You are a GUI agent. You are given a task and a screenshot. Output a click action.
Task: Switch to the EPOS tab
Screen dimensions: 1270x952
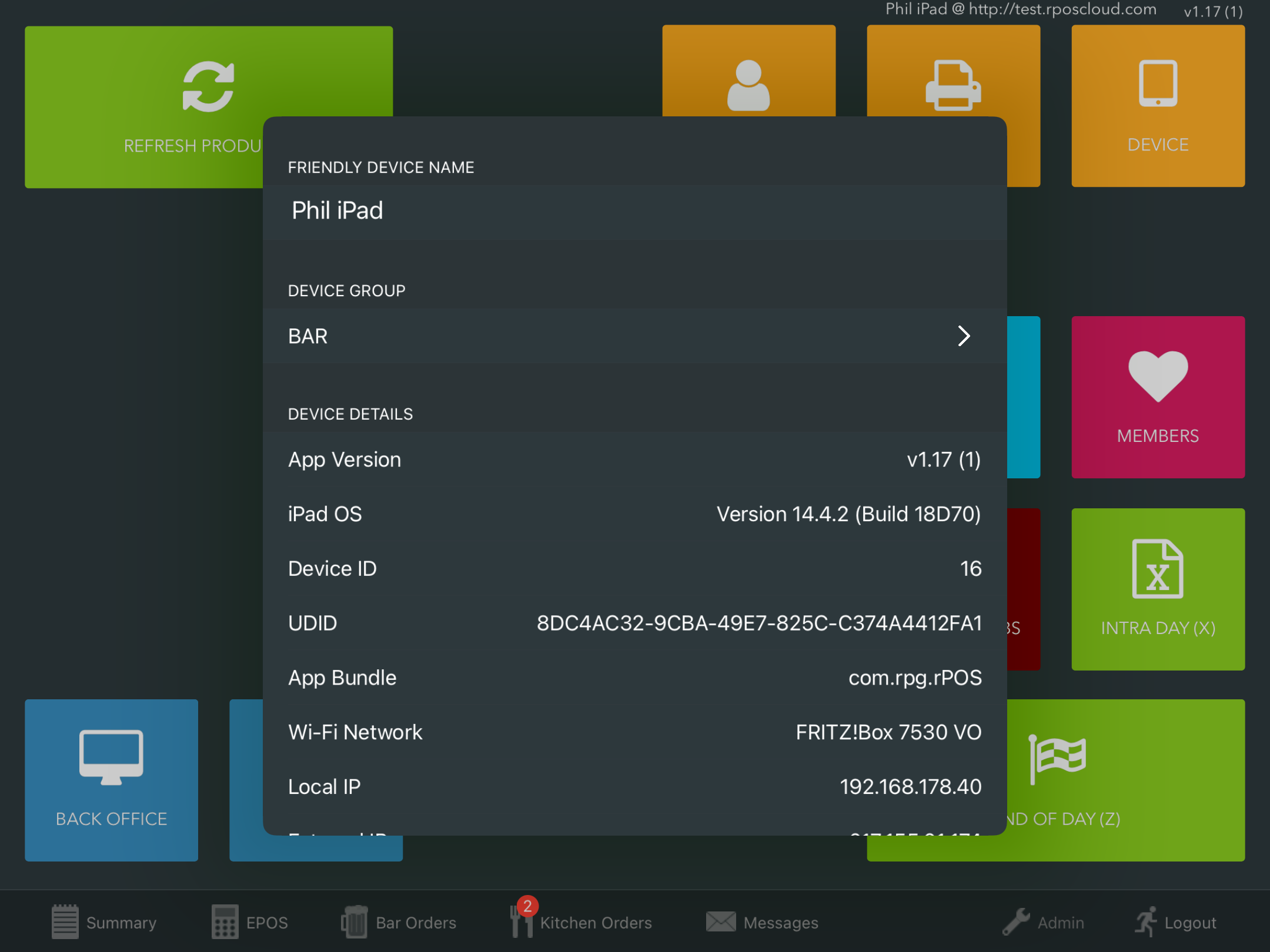click(x=250, y=922)
